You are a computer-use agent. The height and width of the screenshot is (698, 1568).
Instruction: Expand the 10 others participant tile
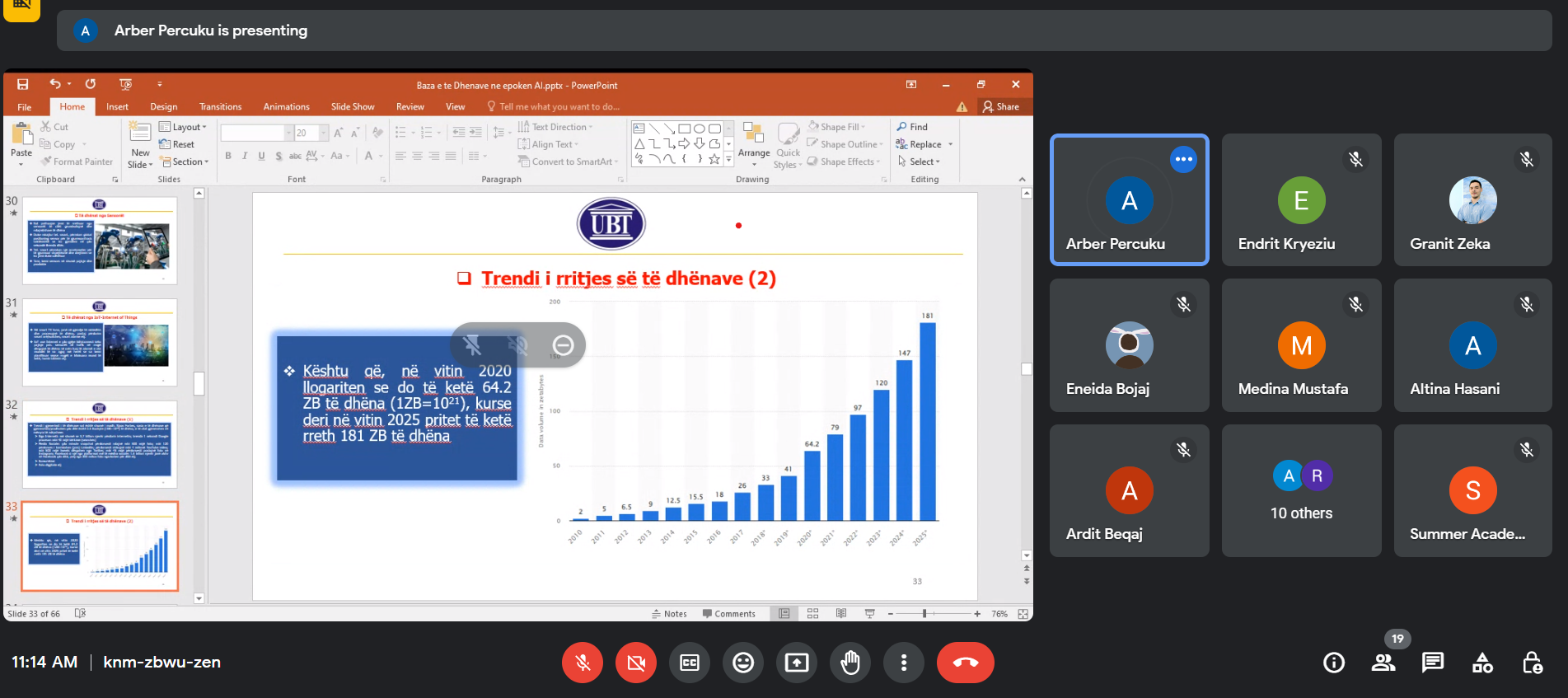pos(1301,491)
